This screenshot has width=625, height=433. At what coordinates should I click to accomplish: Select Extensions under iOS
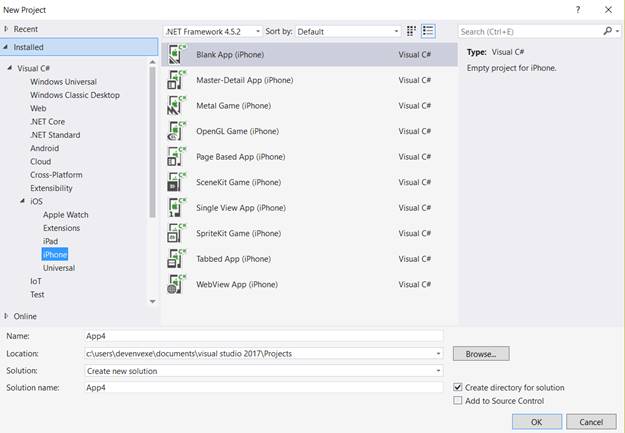click(x=61, y=228)
